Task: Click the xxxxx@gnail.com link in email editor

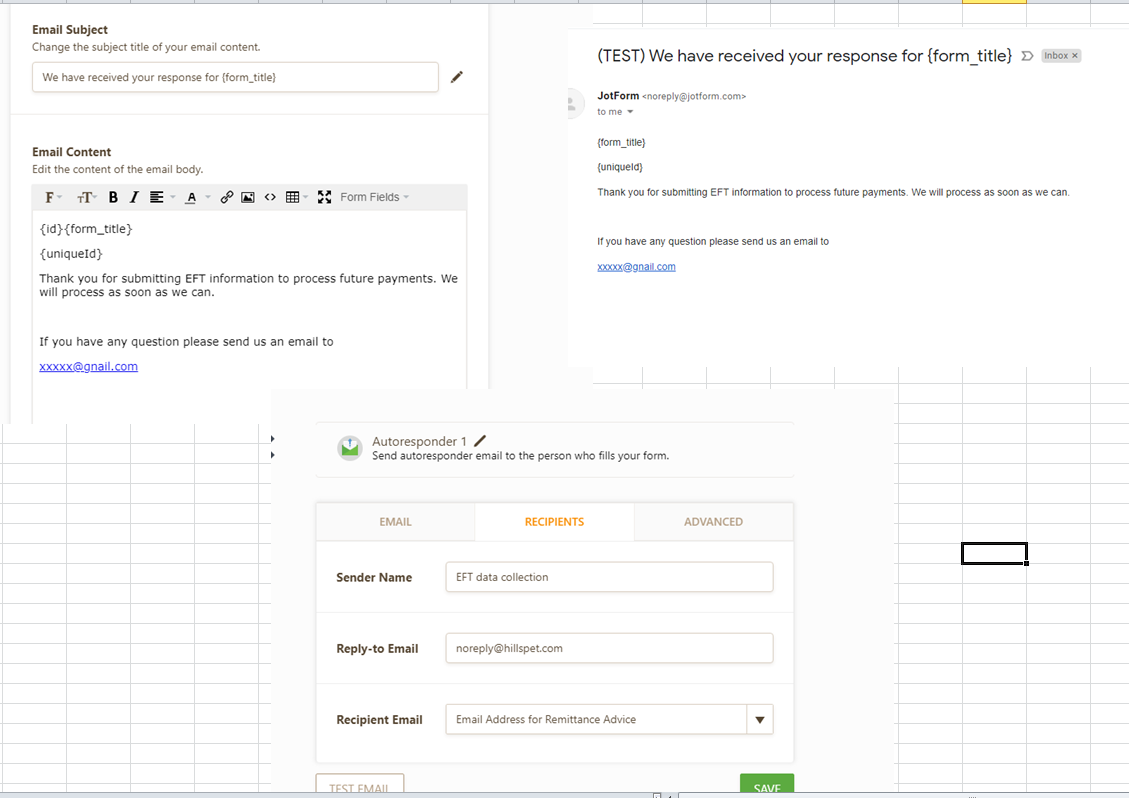Action: pyautogui.click(x=89, y=366)
